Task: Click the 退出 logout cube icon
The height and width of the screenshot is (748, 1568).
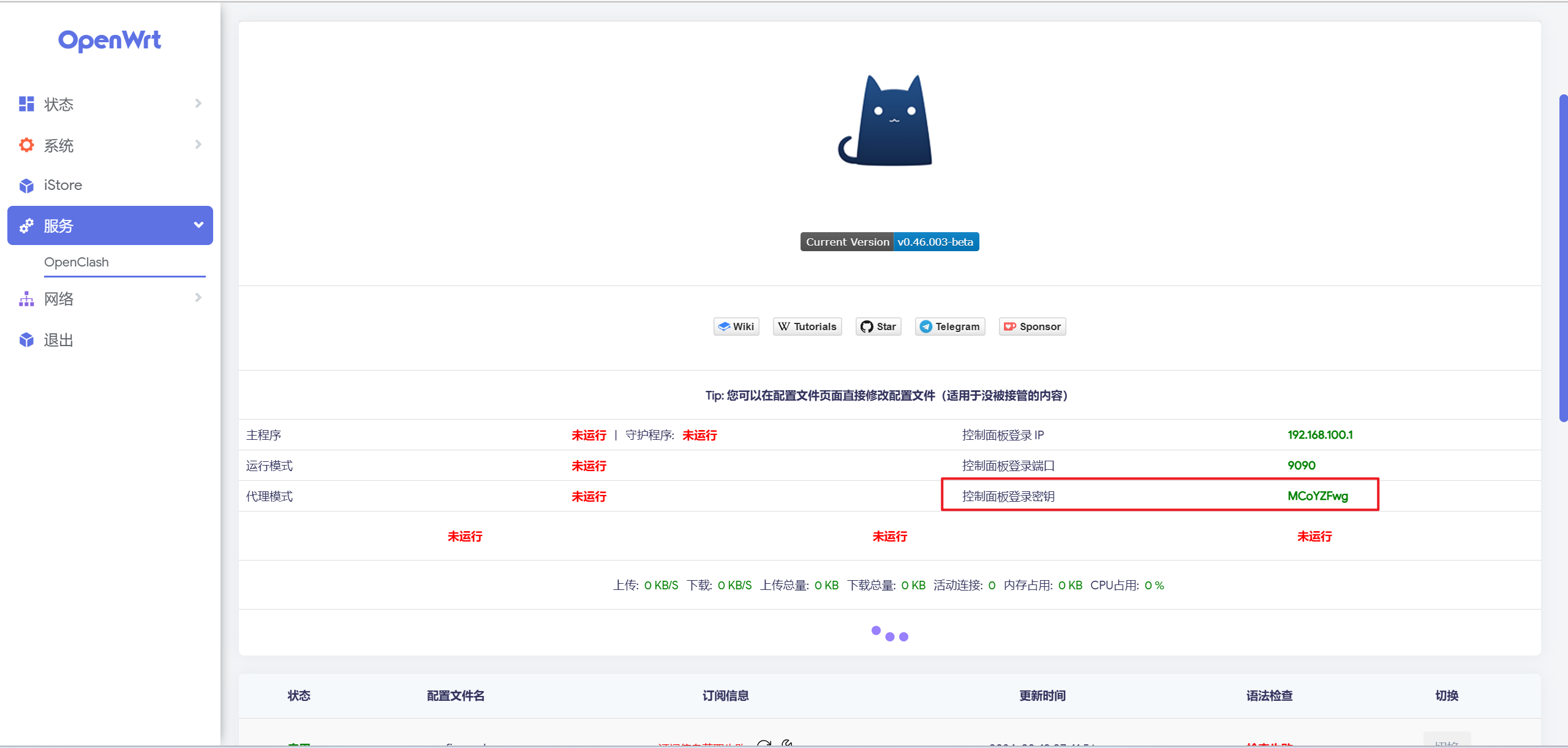Action: 26,340
